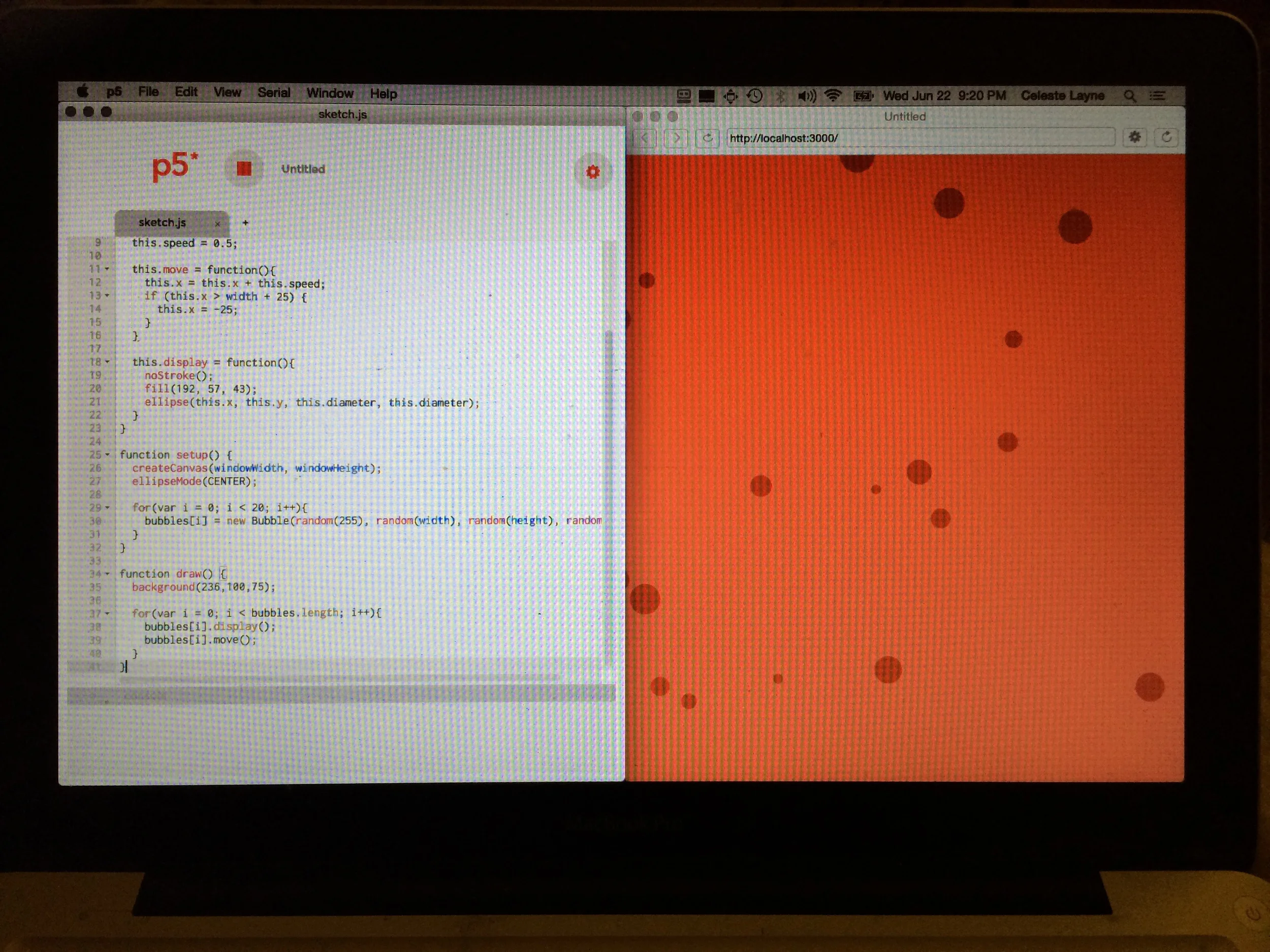Open p5 editor settings gear
This screenshot has height=952, width=1270.
coord(592,172)
